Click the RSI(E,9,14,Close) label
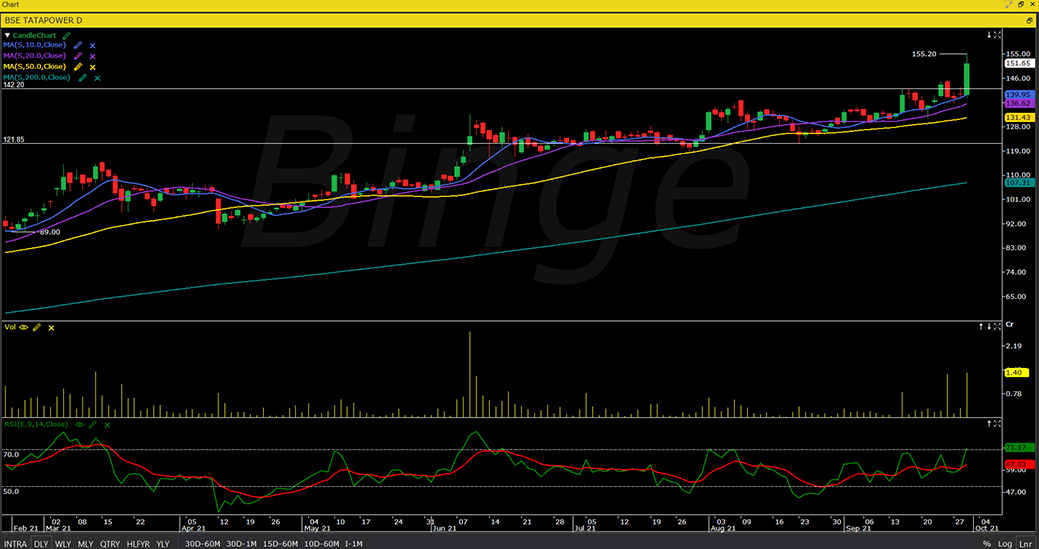This screenshot has height=549, width=1039. click(36, 424)
